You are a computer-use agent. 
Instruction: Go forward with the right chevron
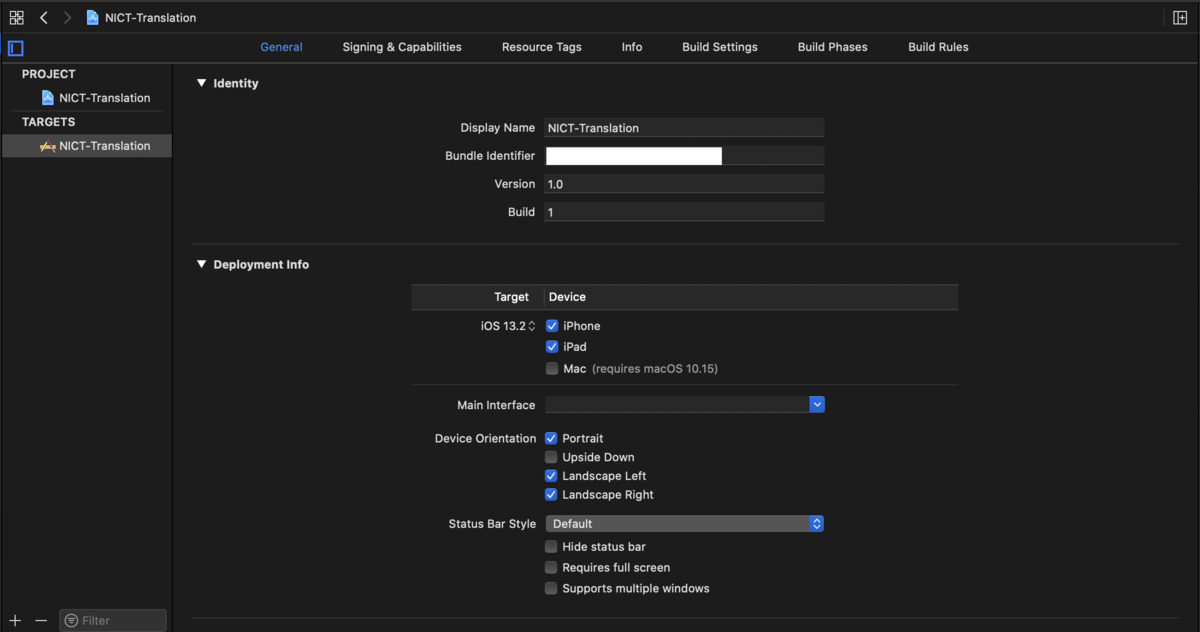67,18
